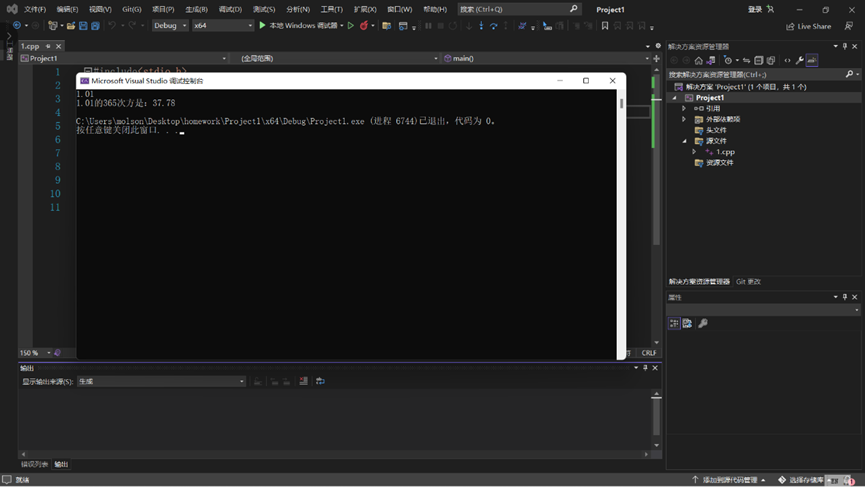Click 添加到源代码管理 in status bar
This screenshot has width=865, height=487.
click(729, 480)
